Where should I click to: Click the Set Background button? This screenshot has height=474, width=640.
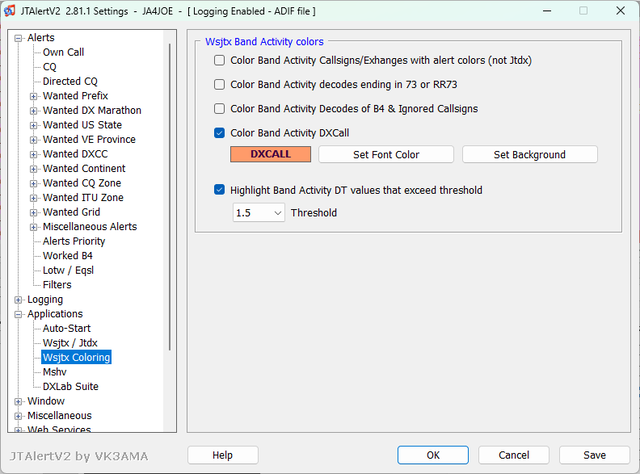coord(529,154)
